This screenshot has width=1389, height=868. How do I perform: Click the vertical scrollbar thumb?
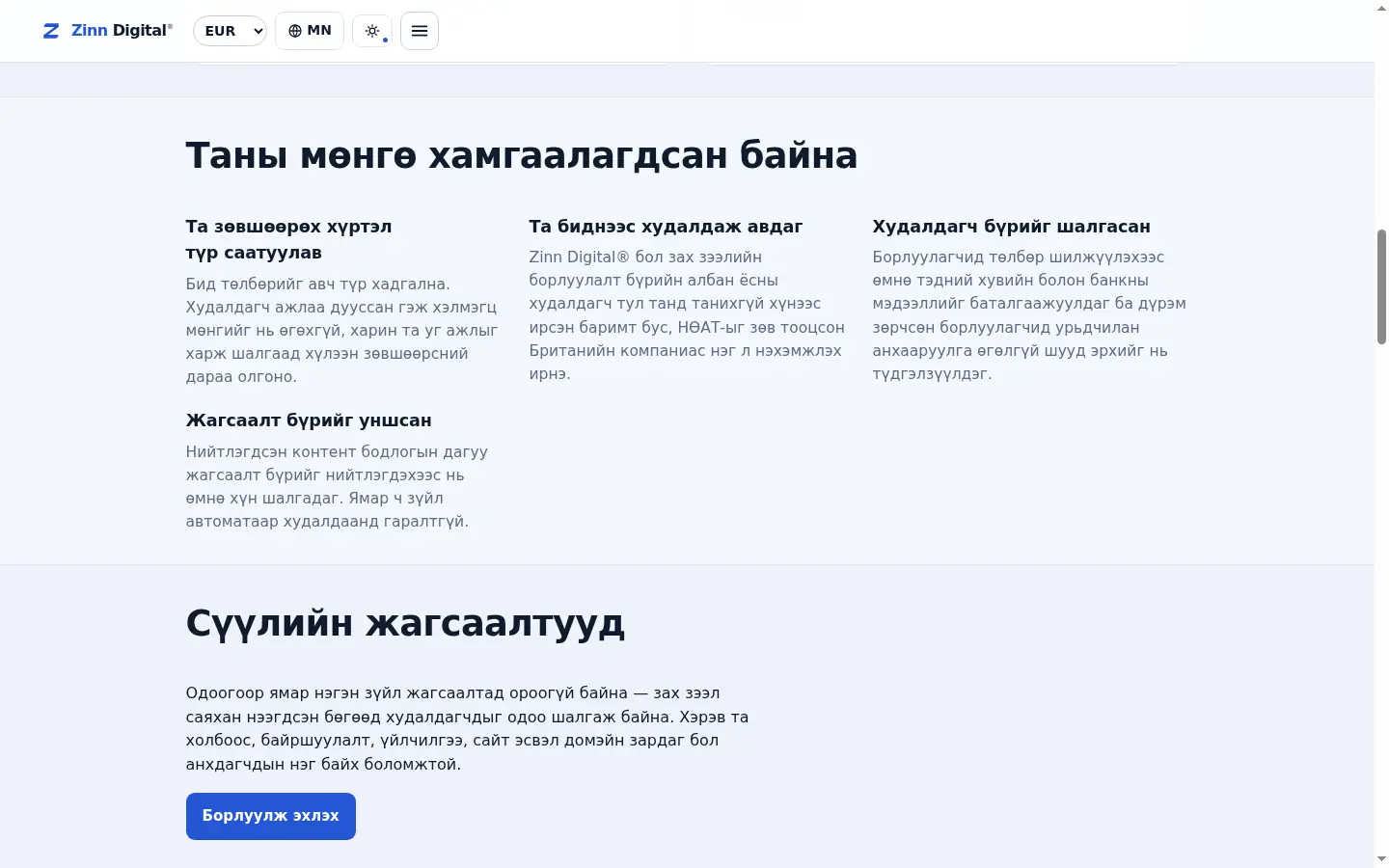click(x=1381, y=286)
